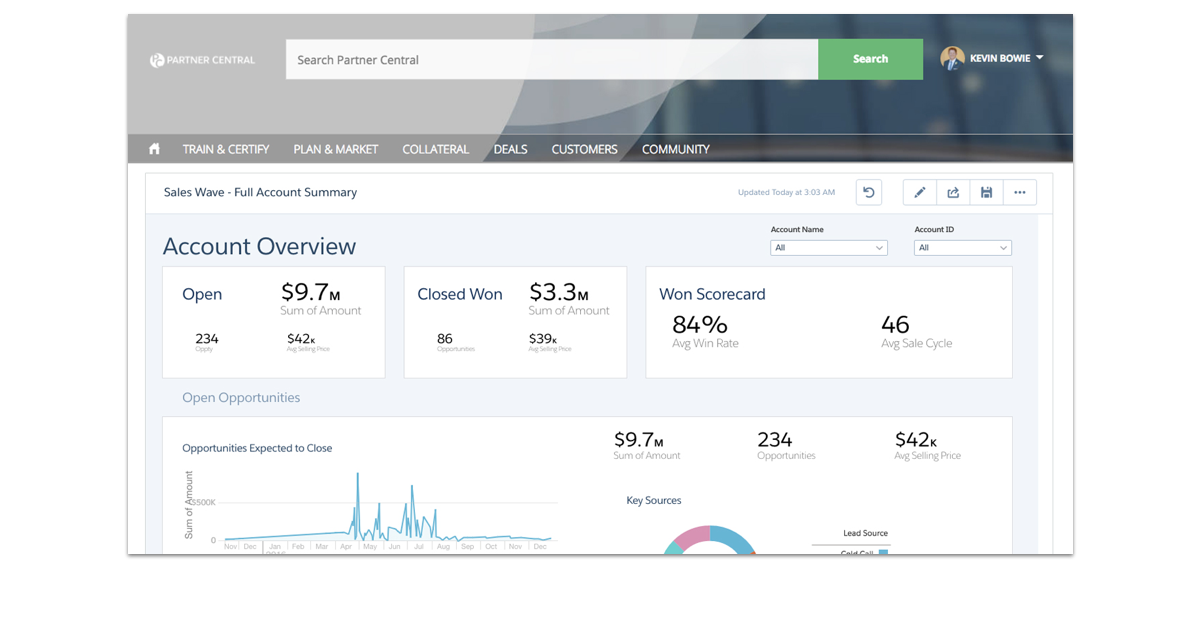Go to the Deals tab

(x=510, y=149)
